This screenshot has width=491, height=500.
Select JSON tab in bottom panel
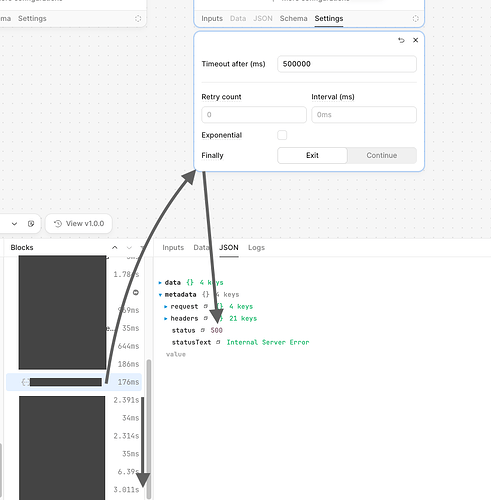[229, 247]
